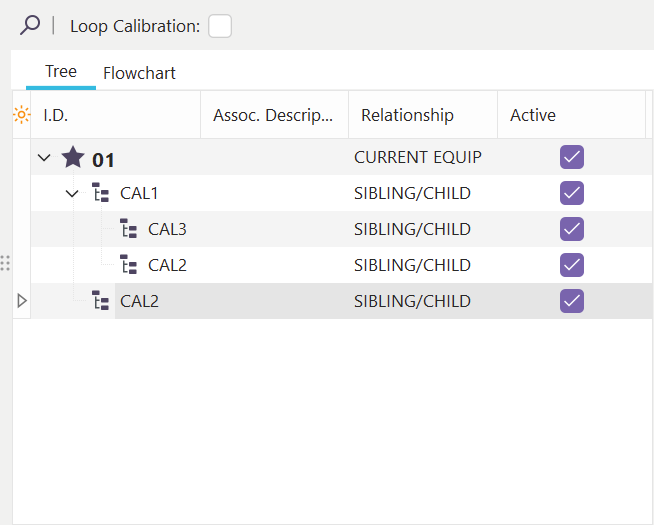Screen dimensions: 654x525
Task: Click the Active column header
Action: pyautogui.click(x=533, y=115)
